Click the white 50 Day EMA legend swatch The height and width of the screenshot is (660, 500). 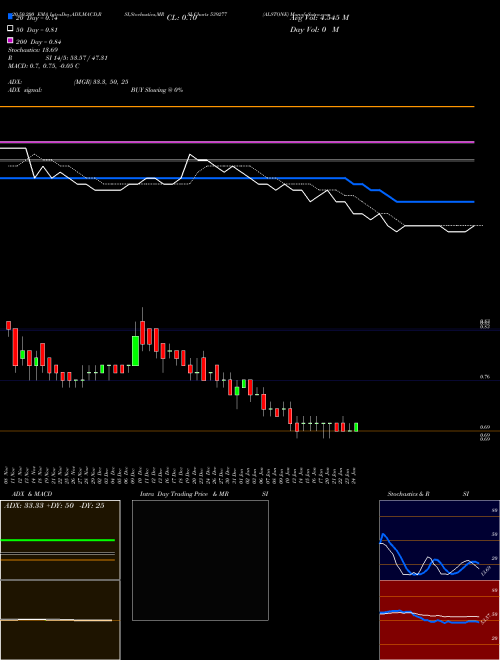click(x=10, y=28)
